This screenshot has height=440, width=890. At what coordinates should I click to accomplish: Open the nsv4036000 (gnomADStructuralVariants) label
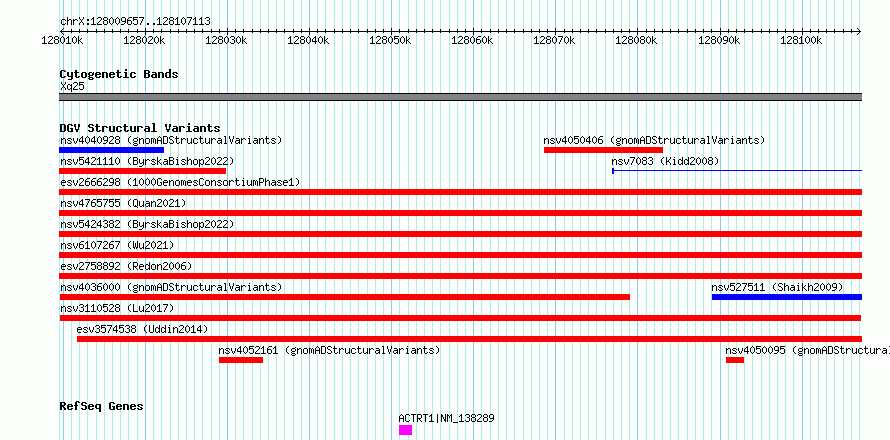(x=171, y=287)
